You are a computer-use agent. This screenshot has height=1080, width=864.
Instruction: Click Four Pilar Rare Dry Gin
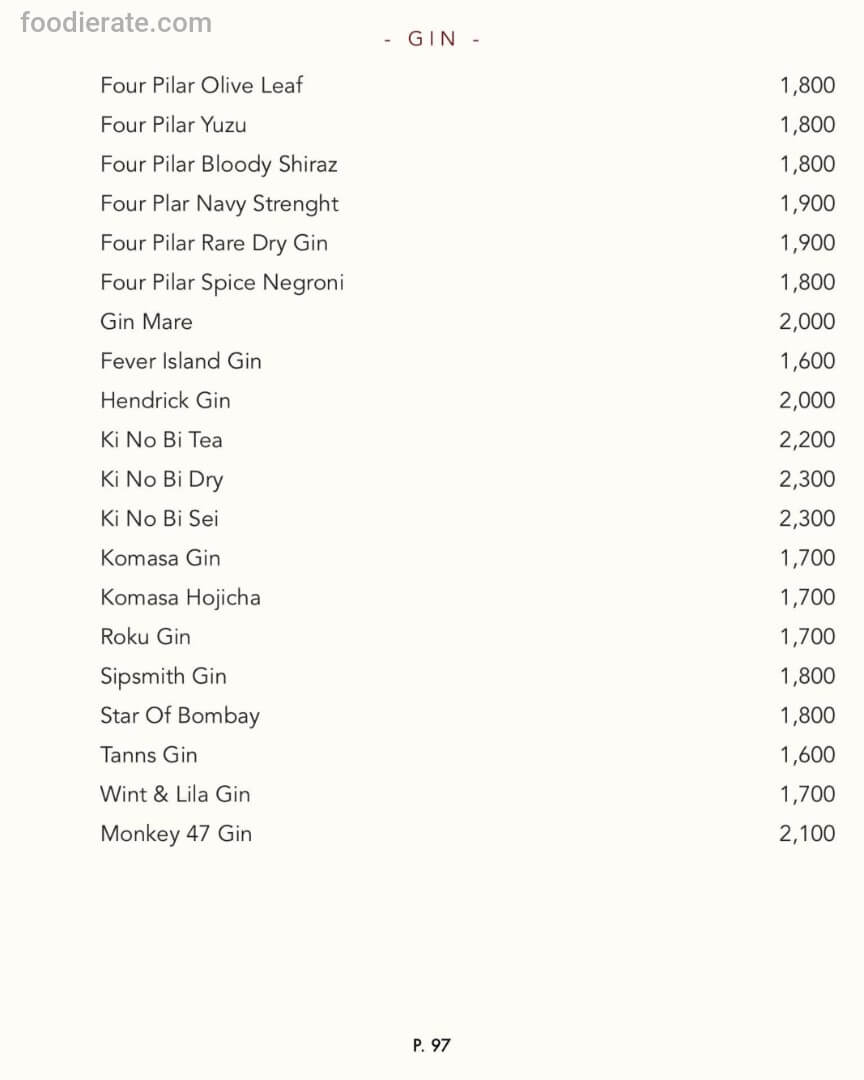(x=214, y=243)
